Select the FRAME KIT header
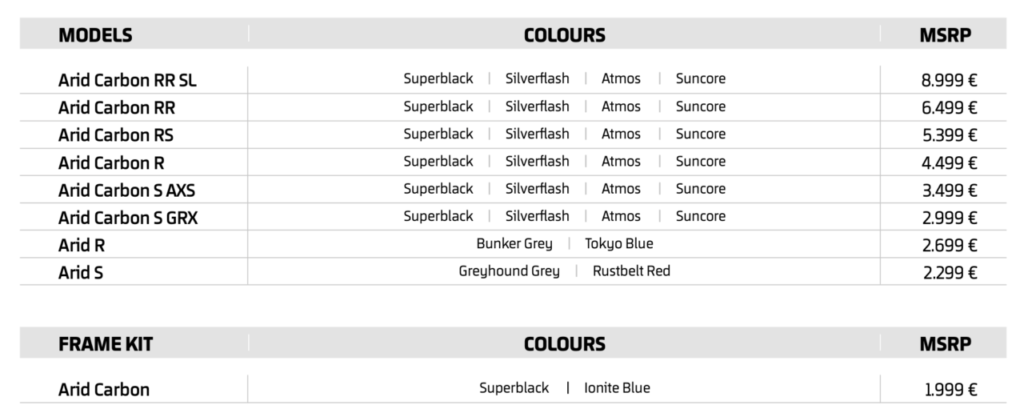The width and height of the screenshot is (1024, 417). (x=106, y=345)
